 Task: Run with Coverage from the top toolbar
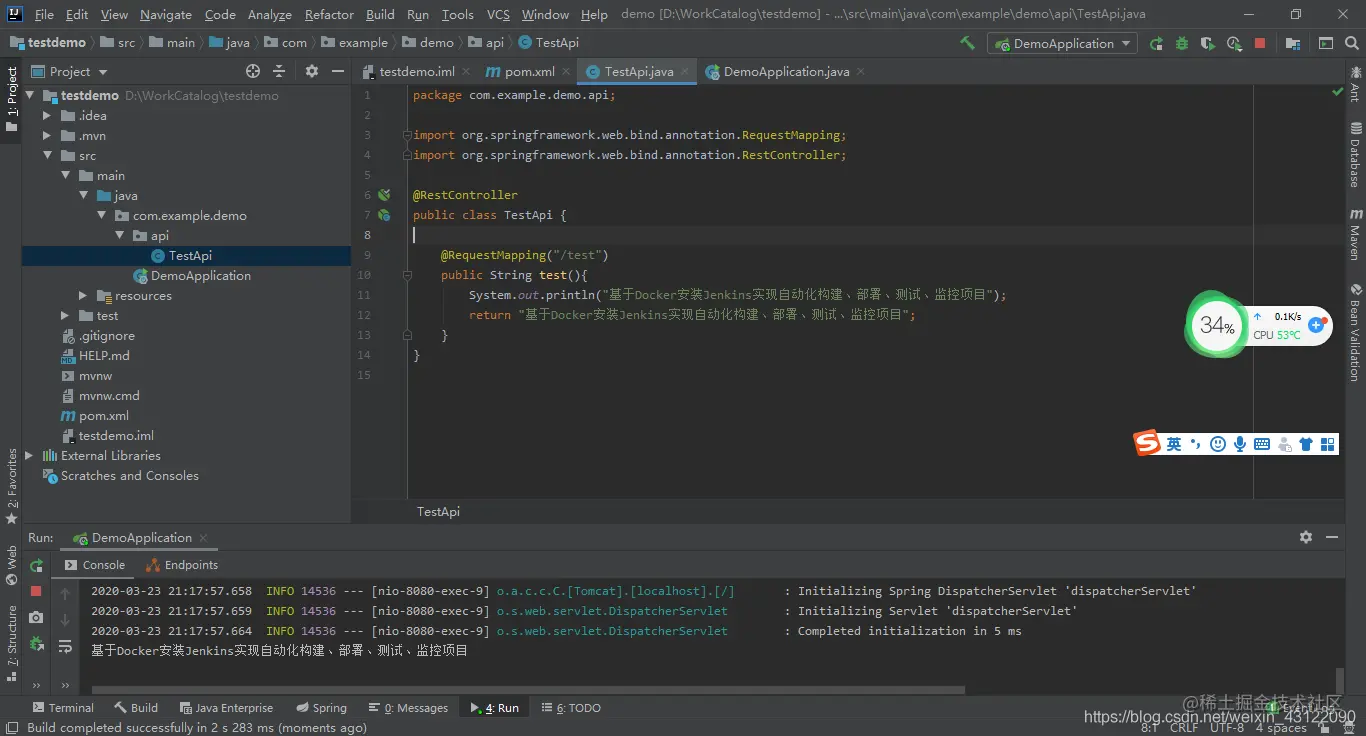1208,43
